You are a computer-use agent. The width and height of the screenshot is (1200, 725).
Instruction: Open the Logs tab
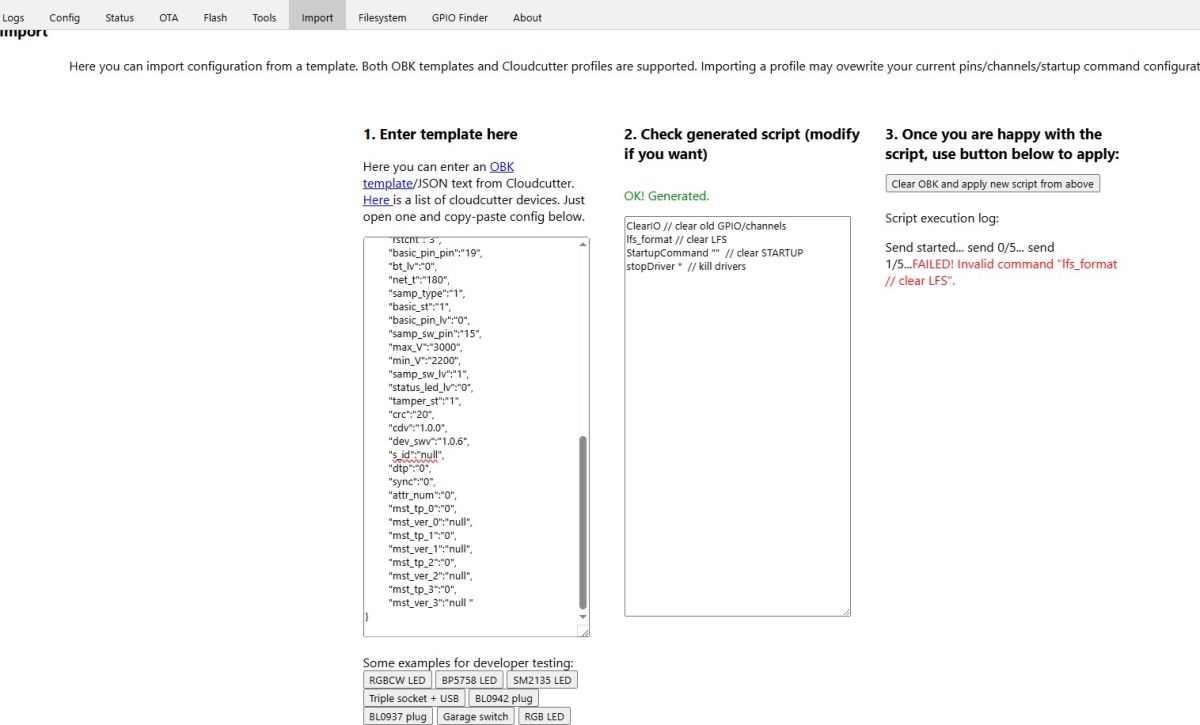pos(14,17)
